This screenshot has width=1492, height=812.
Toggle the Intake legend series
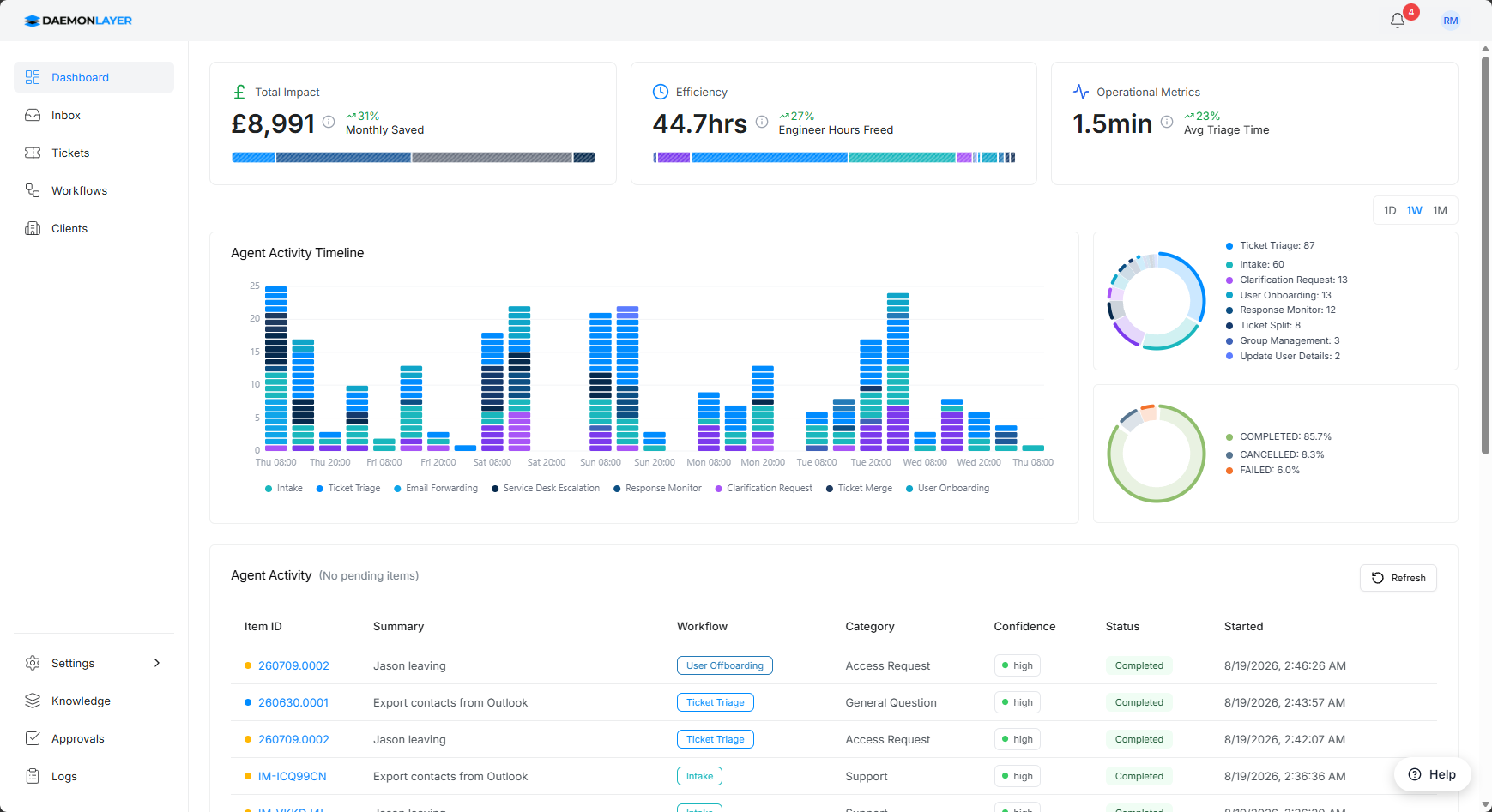284,488
